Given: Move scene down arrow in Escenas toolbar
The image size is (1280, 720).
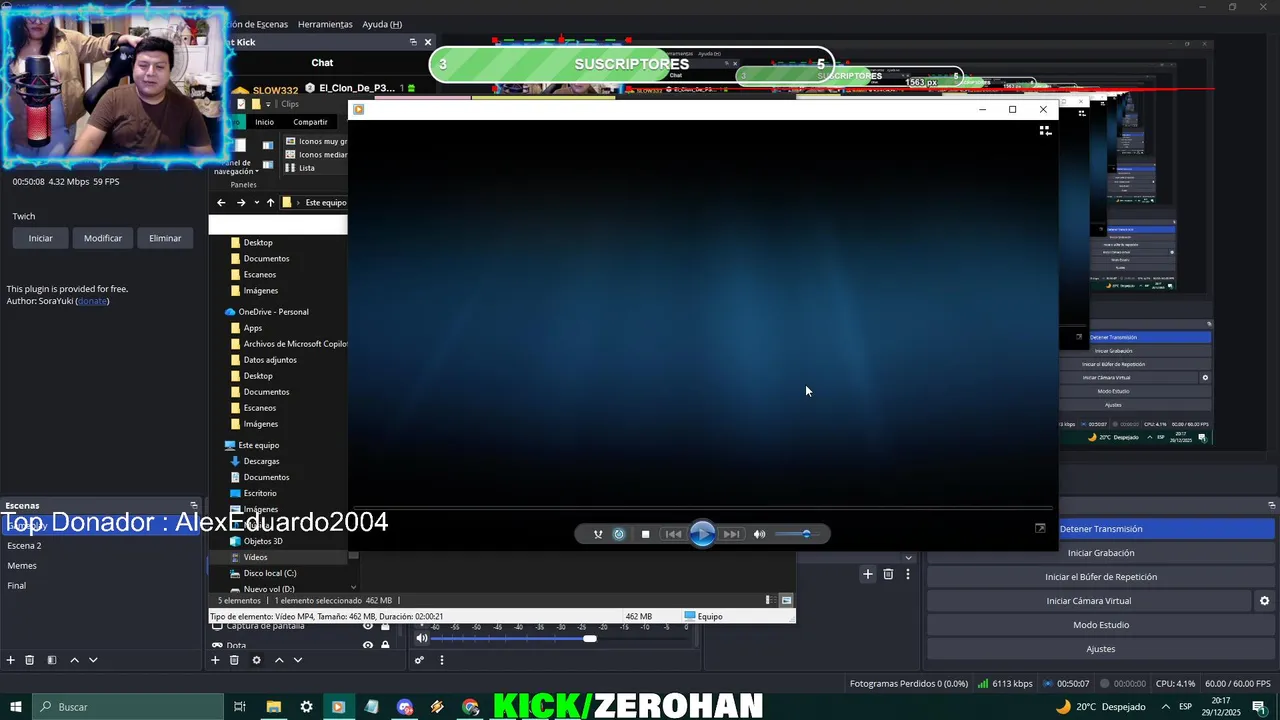Looking at the screenshot, I should point(93,660).
